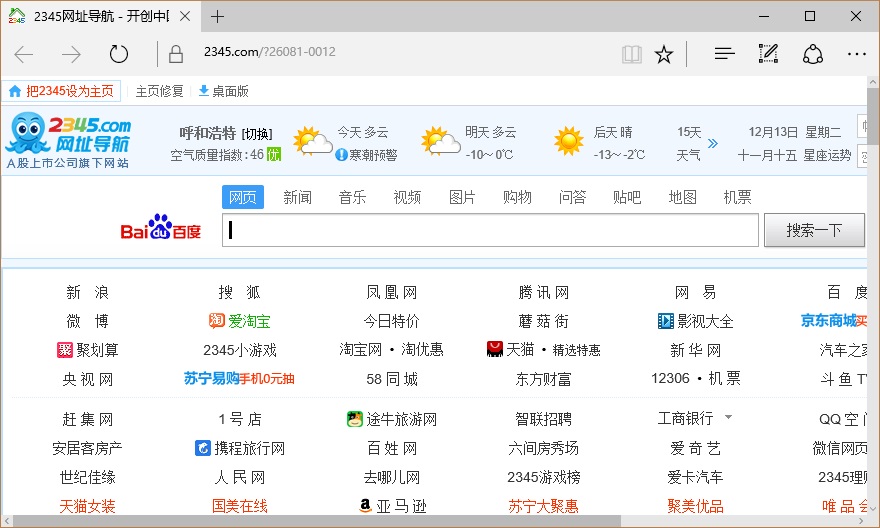Open the 京东商城 link
880x528 pixels.
pyautogui.click(x=834, y=320)
